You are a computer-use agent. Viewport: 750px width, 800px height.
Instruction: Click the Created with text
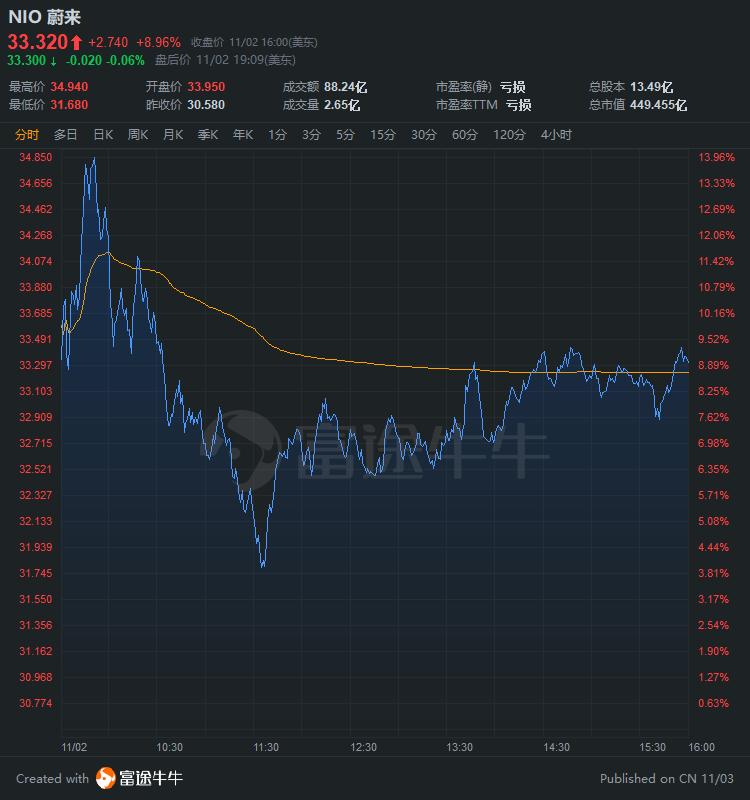[x=52, y=779]
